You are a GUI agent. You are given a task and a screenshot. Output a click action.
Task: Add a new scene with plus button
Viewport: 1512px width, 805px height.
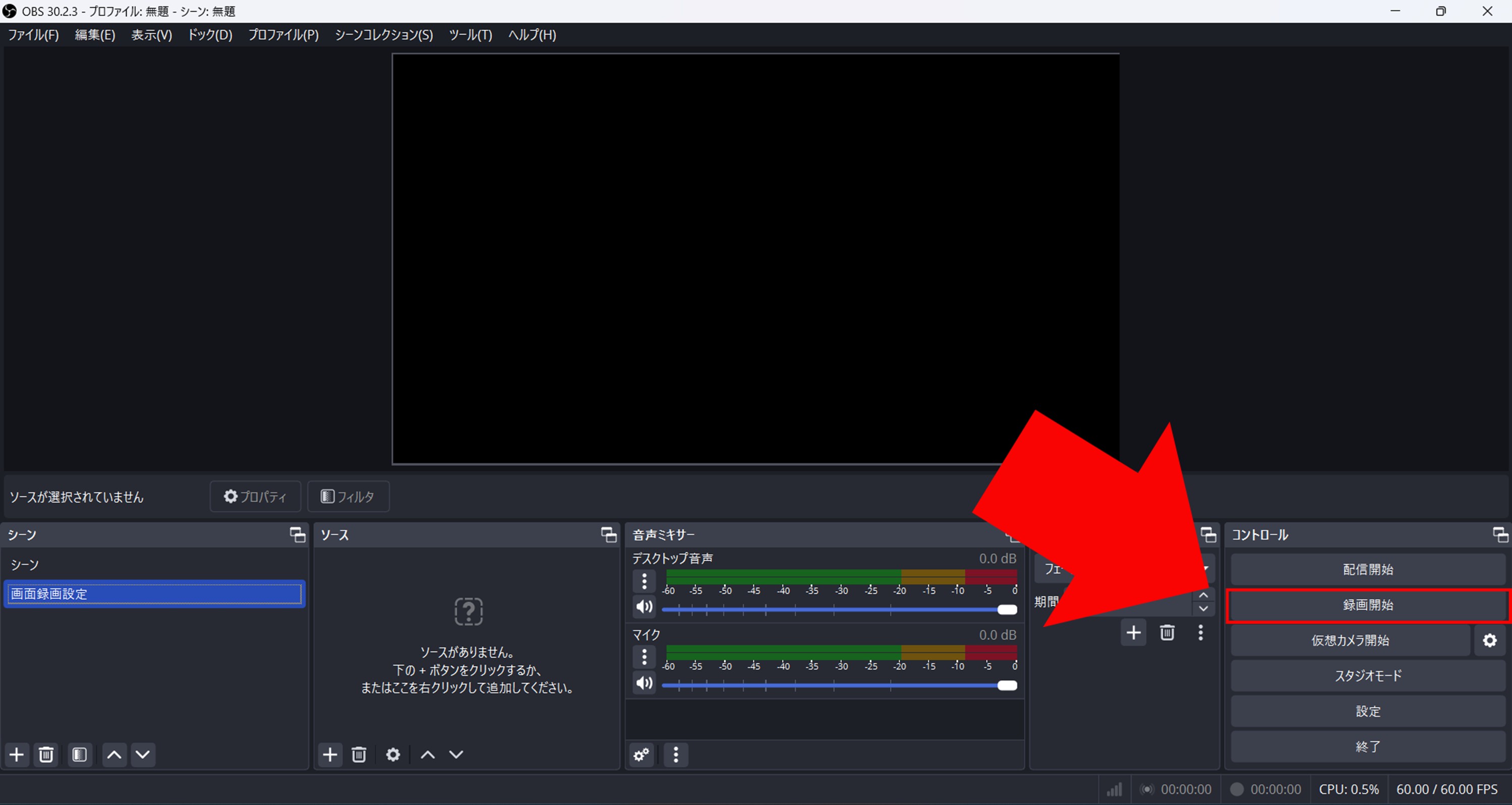[x=17, y=755]
